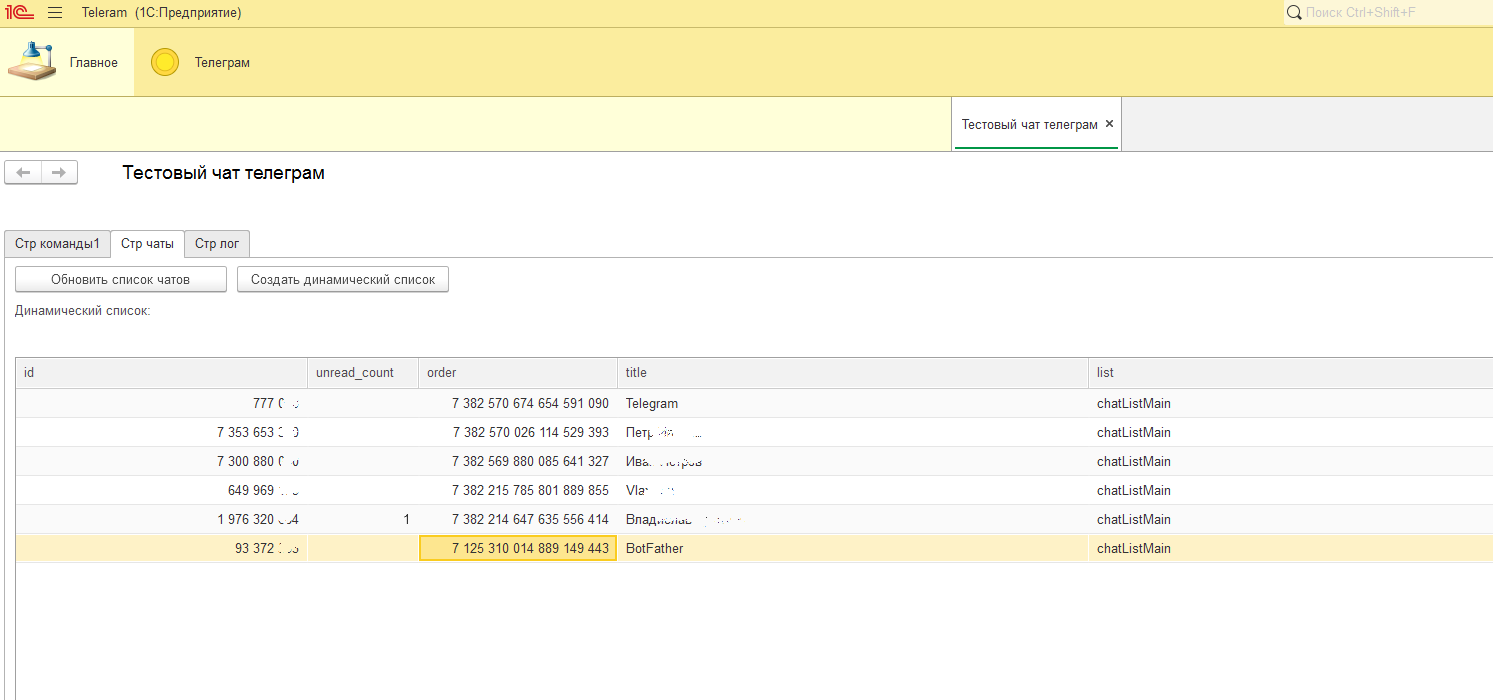Viewport: 1493px width, 700px height.
Task: Click id cell starting with 7 353 653
Action: [x=161, y=432]
